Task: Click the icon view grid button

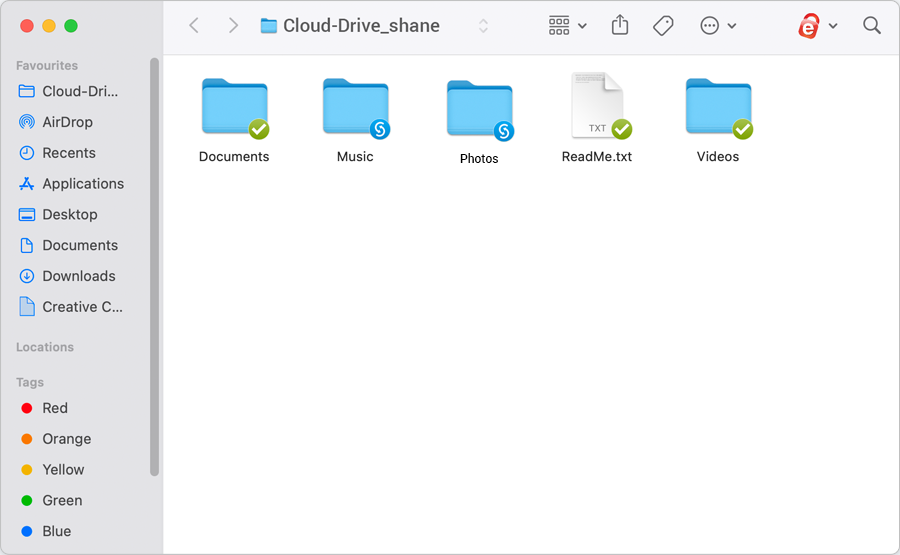Action: click(x=559, y=26)
